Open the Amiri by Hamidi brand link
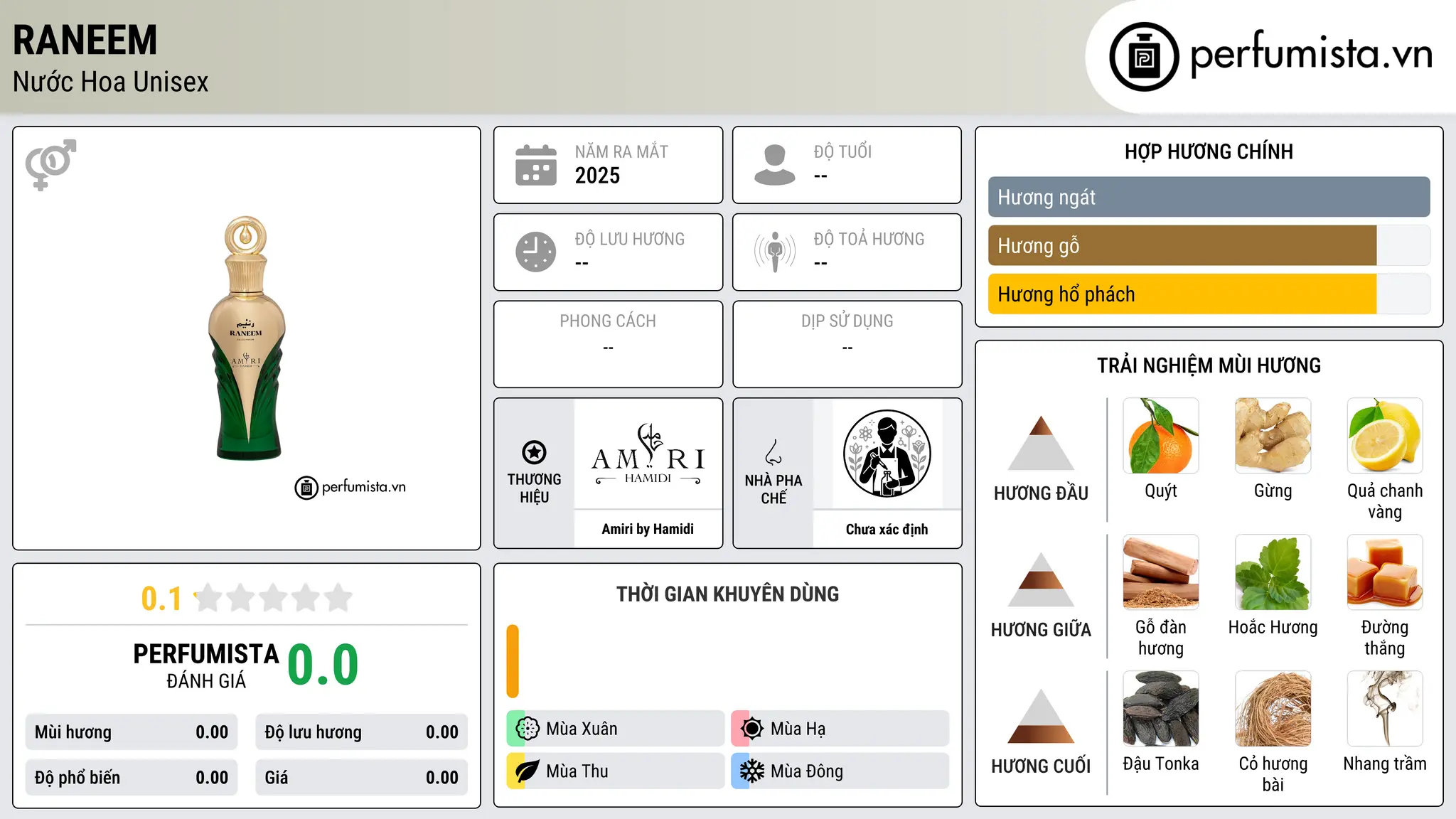Image resolution: width=1456 pixels, height=819 pixels. (x=648, y=529)
